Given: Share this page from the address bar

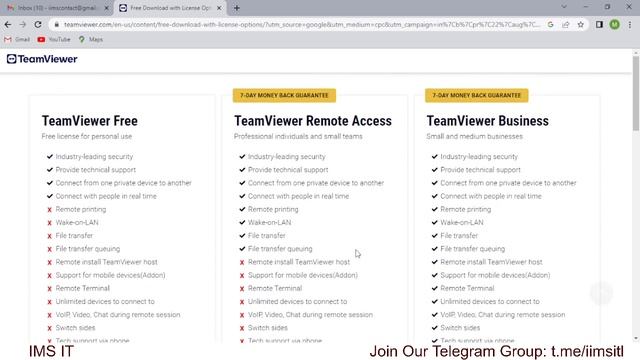Looking at the screenshot, I should pos(566,24).
